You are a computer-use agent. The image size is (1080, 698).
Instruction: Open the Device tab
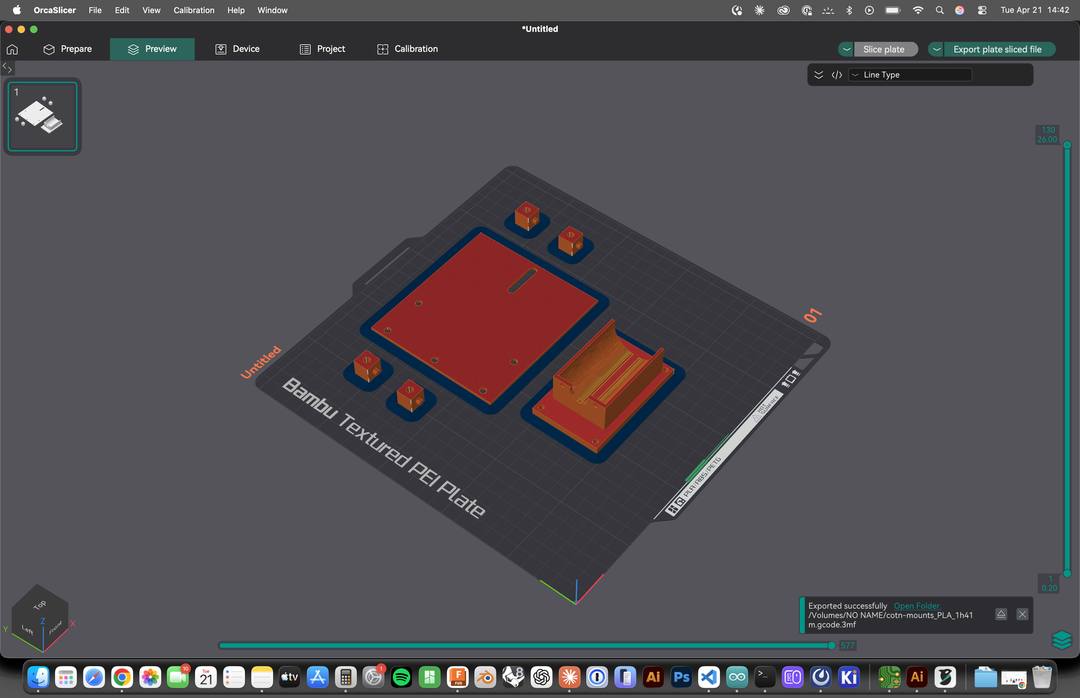(238, 49)
